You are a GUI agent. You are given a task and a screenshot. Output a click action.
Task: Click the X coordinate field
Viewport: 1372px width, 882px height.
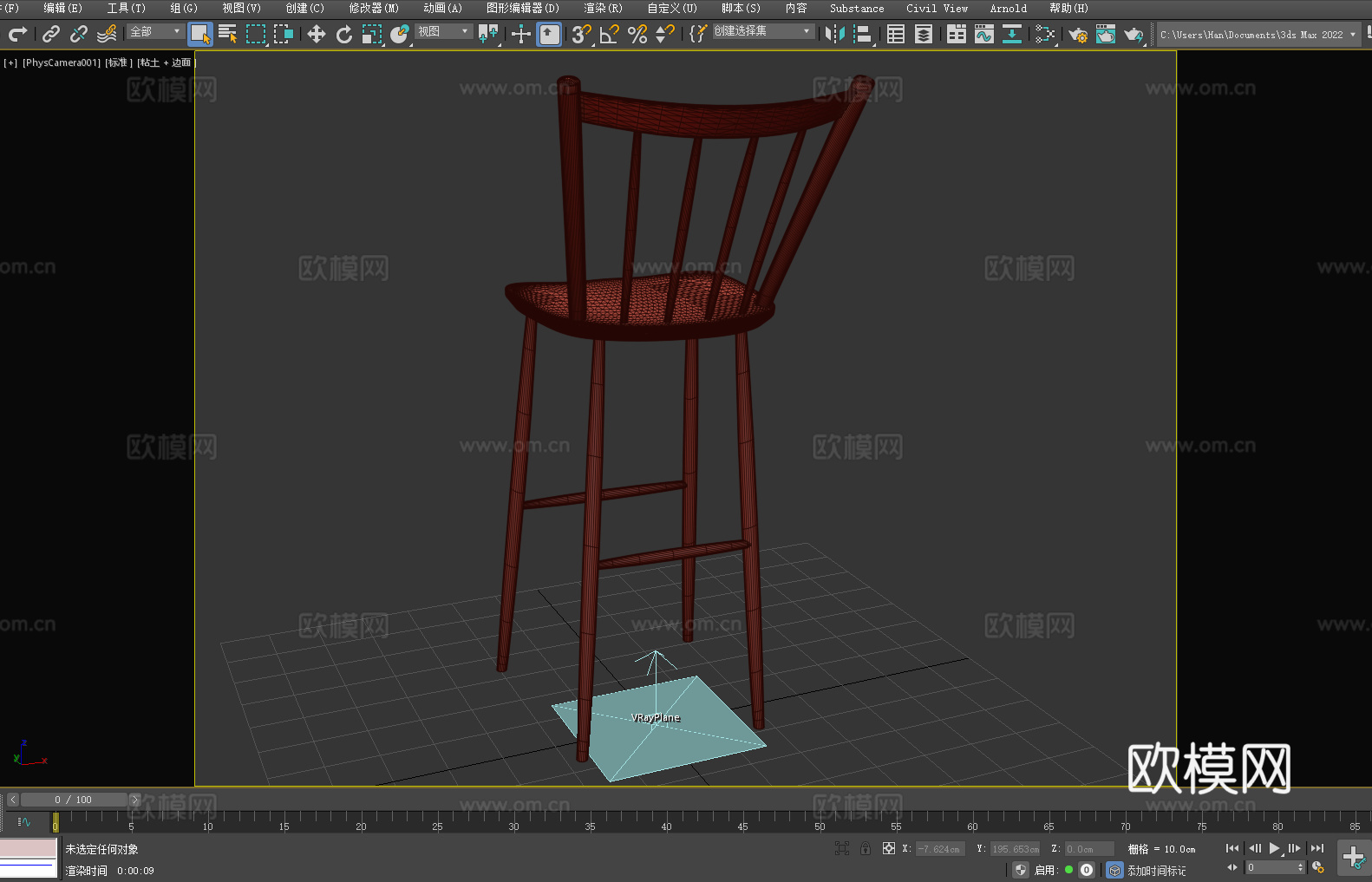(940, 849)
